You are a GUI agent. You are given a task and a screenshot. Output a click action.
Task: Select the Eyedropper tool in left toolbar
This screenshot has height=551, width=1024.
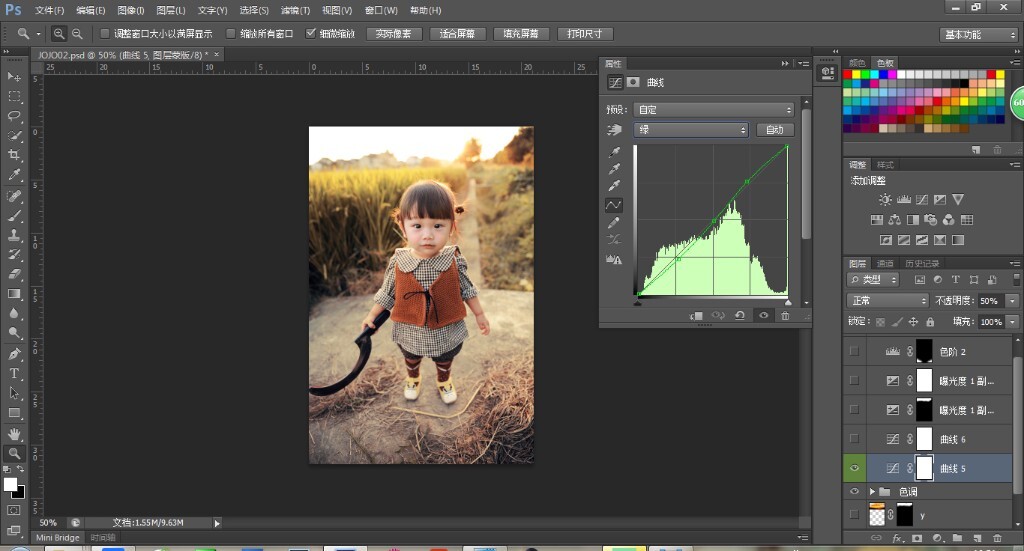tap(14, 175)
